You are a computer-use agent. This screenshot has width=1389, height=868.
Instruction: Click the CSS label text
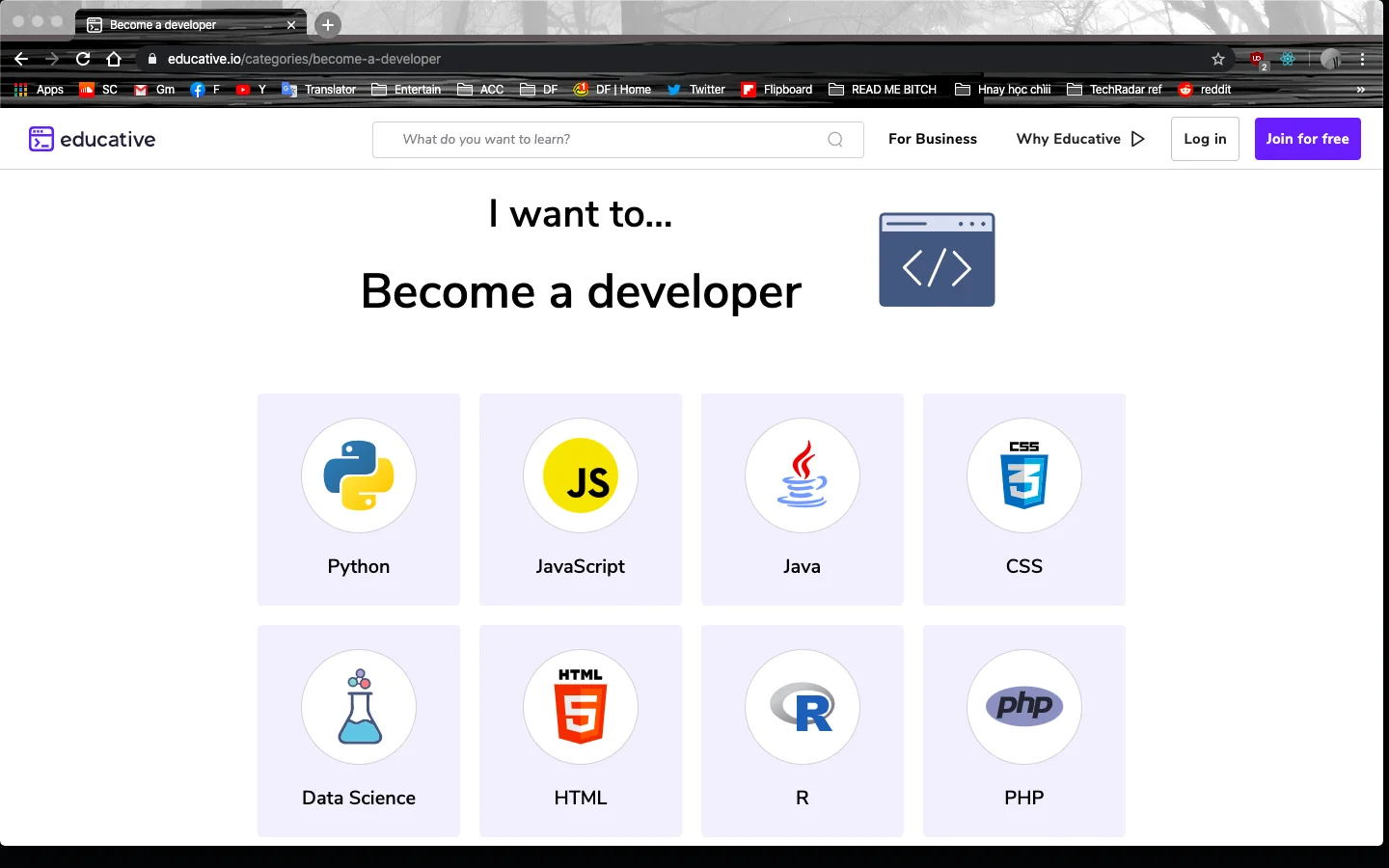click(1024, 566)
